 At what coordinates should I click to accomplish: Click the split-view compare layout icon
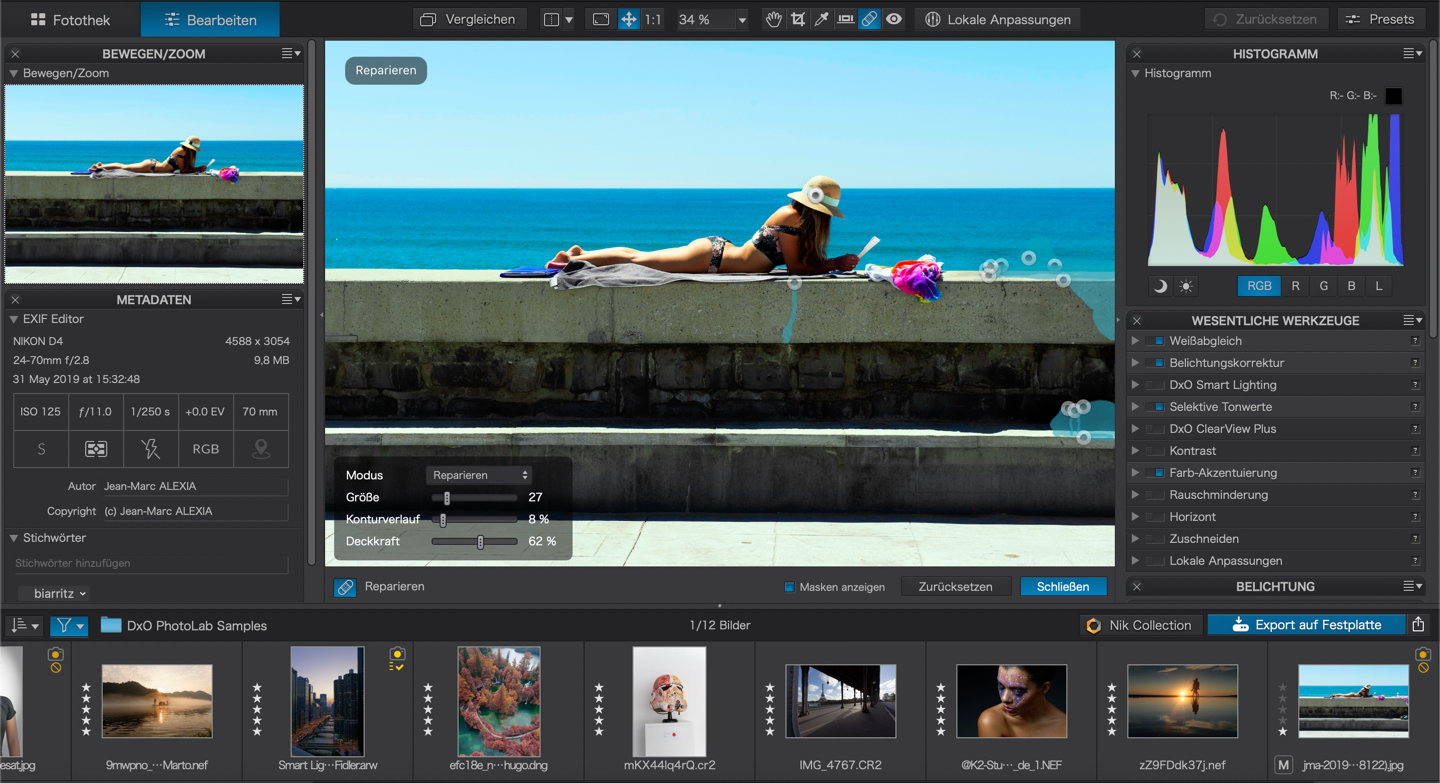(x=551, y=19)
